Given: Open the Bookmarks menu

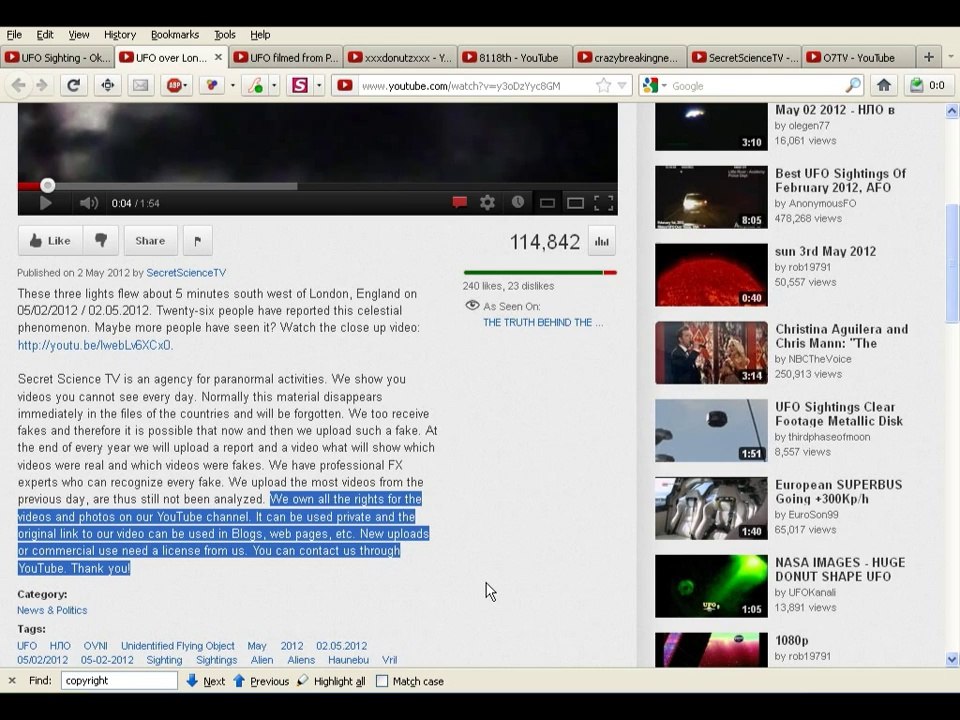Looking at the screenshot, I should (x=174, y=35).
